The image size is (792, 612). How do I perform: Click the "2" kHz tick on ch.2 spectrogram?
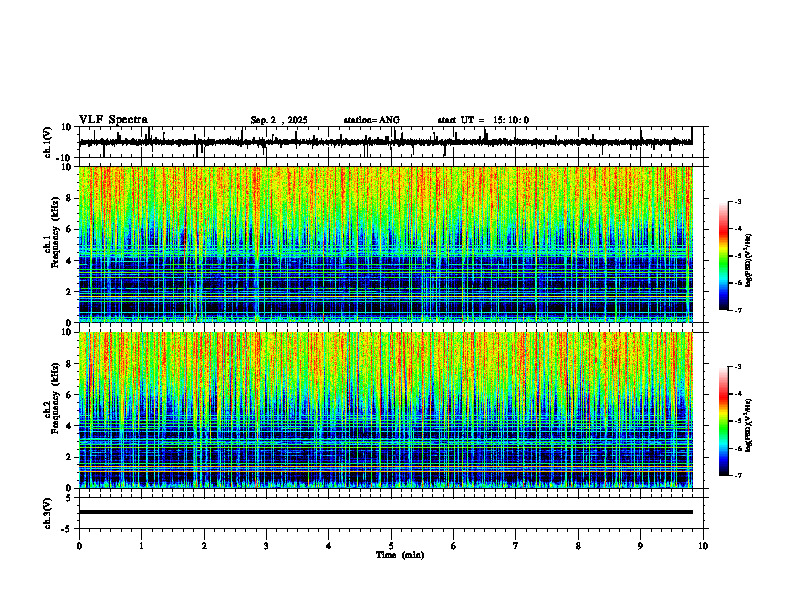[x=69, y=457]
